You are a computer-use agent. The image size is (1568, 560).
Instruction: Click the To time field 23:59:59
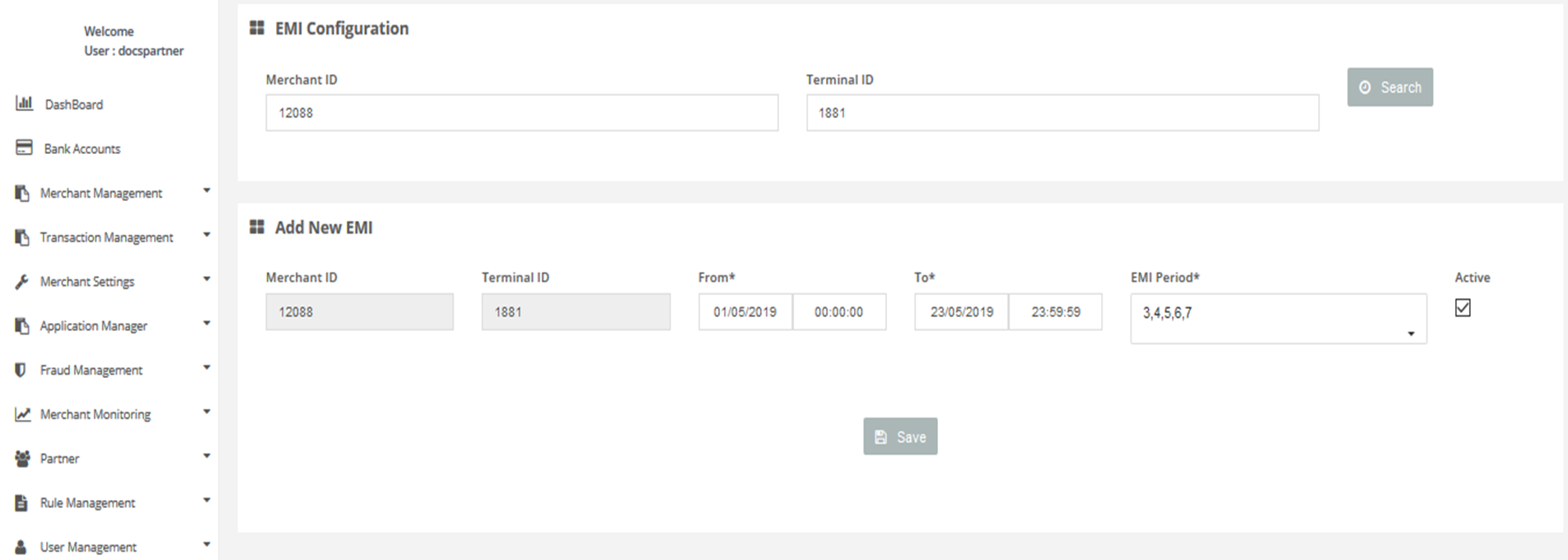pos(1055,312)
